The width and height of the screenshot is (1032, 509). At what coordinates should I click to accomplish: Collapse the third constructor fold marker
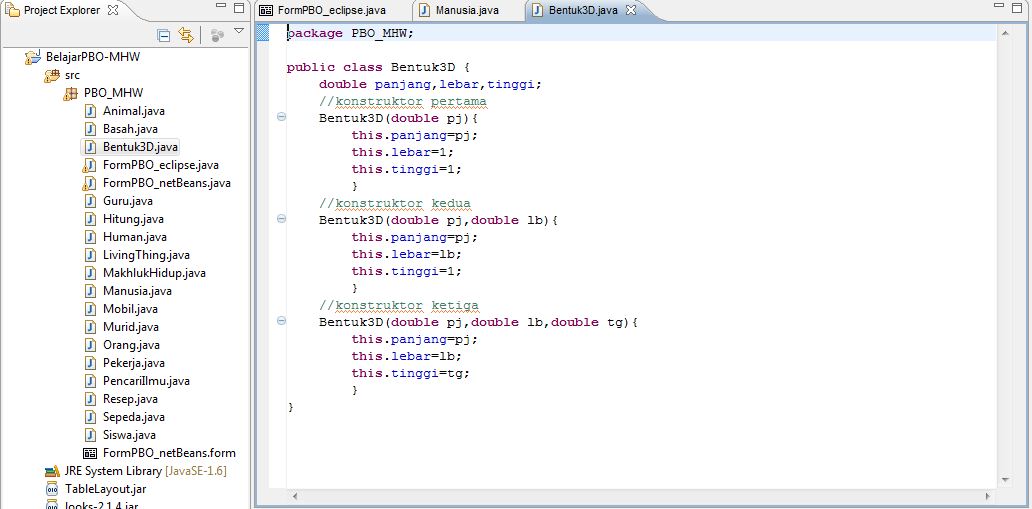pos(281,321)
